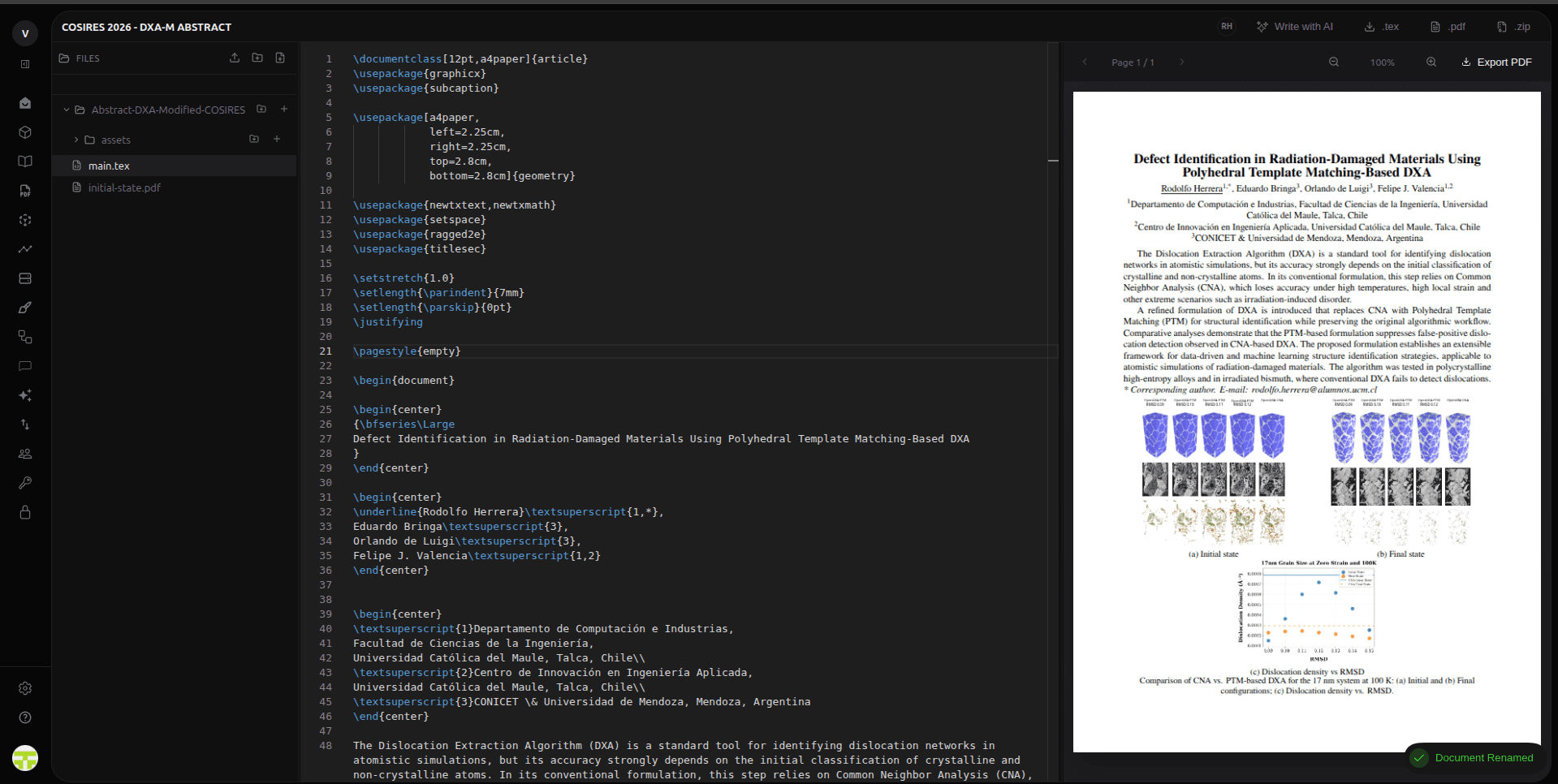Open the collaborators panel icon
Image resolution: width=1558 pixels, height=784 pixels.
[25, 454]
